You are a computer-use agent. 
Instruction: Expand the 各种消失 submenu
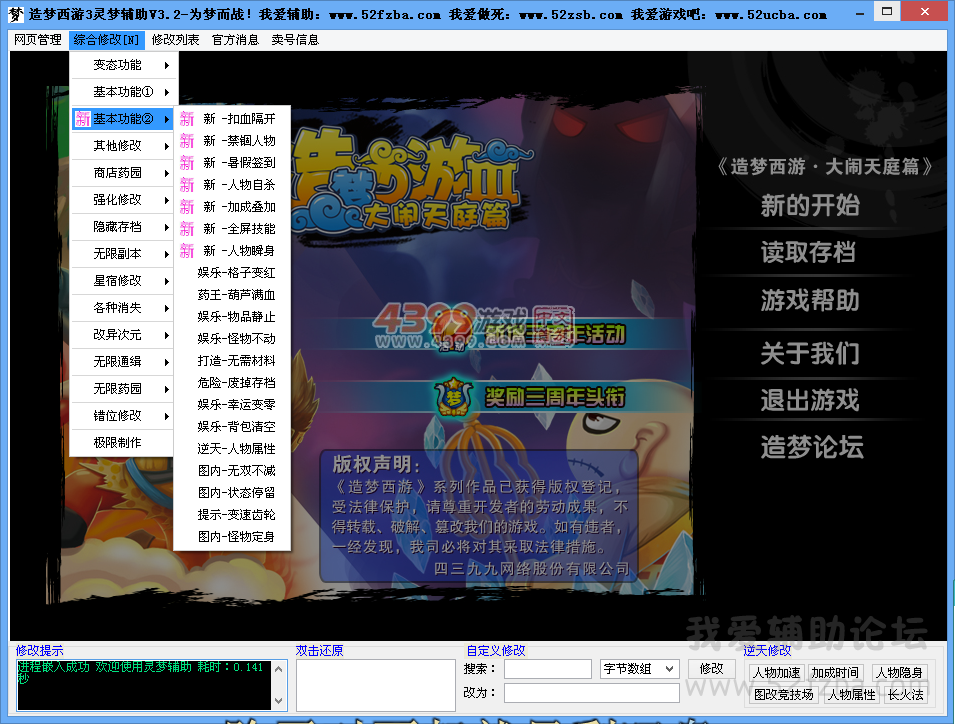tap(124, 308)
